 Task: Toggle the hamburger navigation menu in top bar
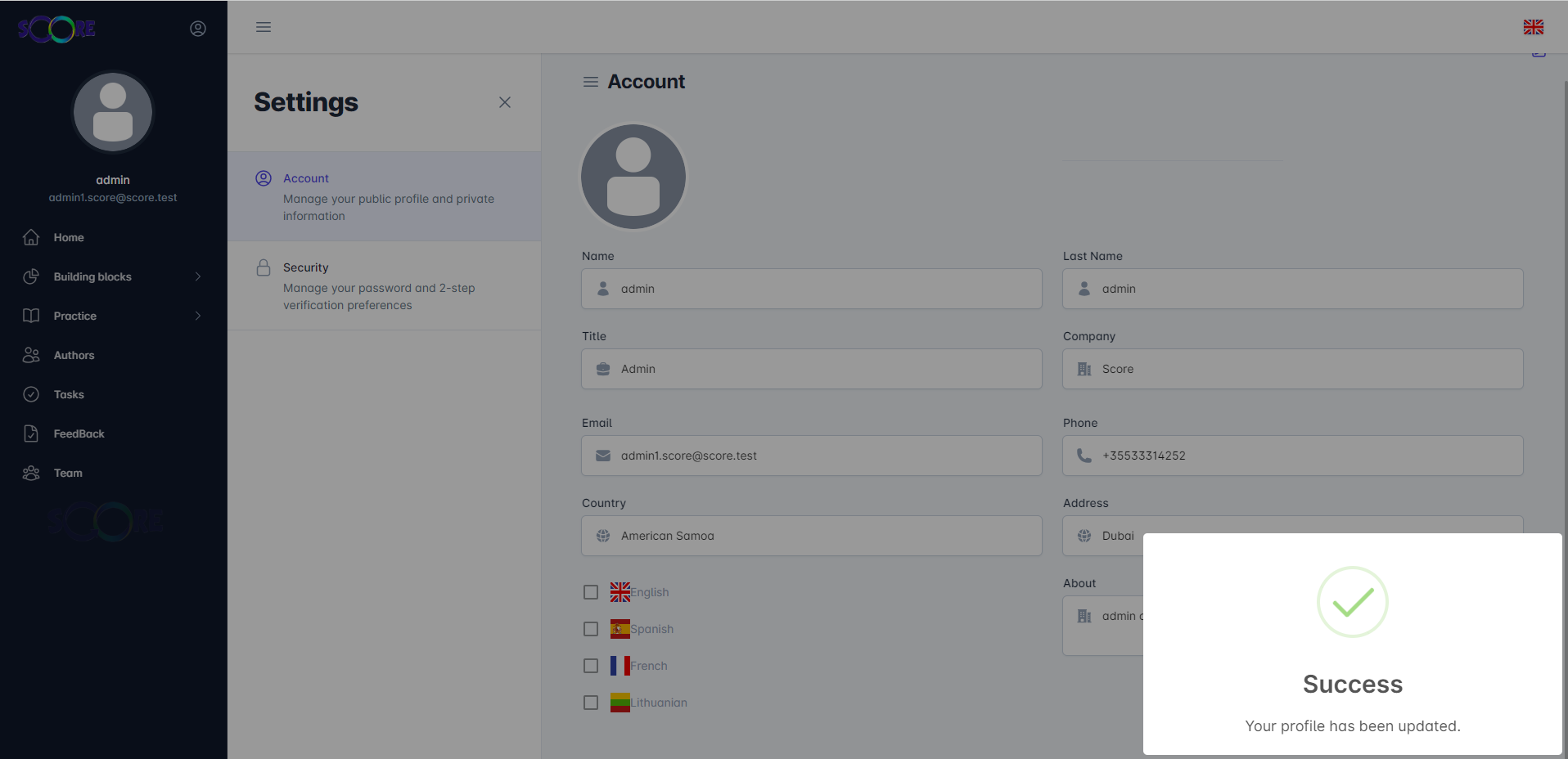pyautogui.click(x=264, y=27)
